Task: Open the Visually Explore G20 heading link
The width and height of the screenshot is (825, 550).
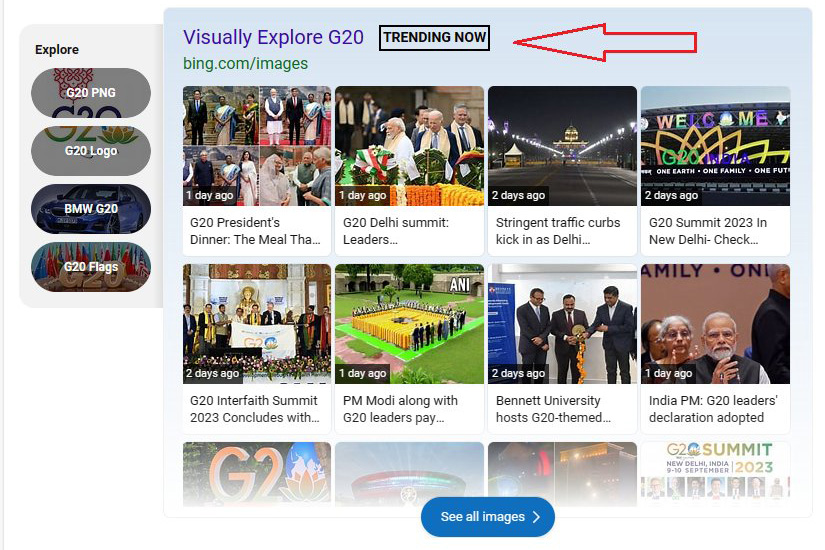Action: pos(273,37)
